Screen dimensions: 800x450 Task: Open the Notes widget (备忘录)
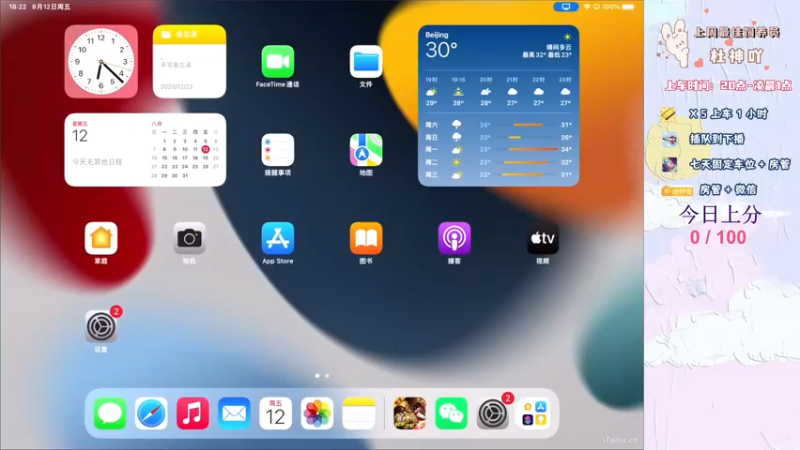coord(189,62)
